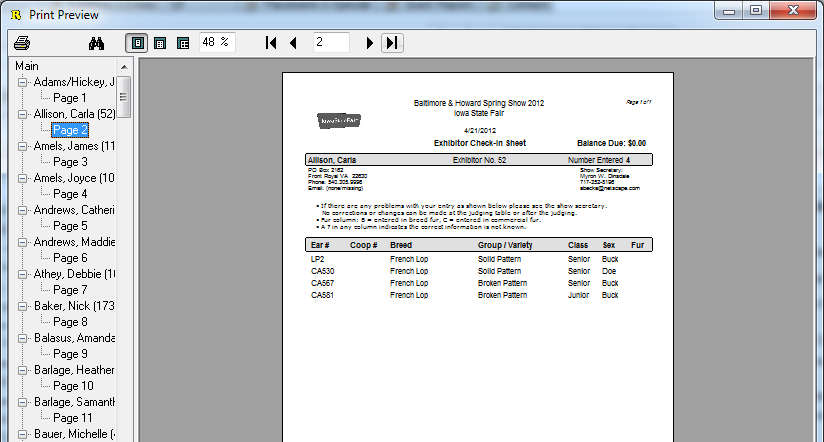Click the Iowa State Fair logo
824x442 pixels.
[x=339, y=121]
